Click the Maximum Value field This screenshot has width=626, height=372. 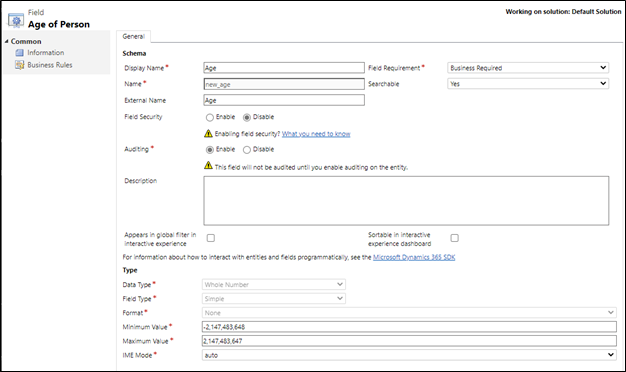[x=409, y=341]
